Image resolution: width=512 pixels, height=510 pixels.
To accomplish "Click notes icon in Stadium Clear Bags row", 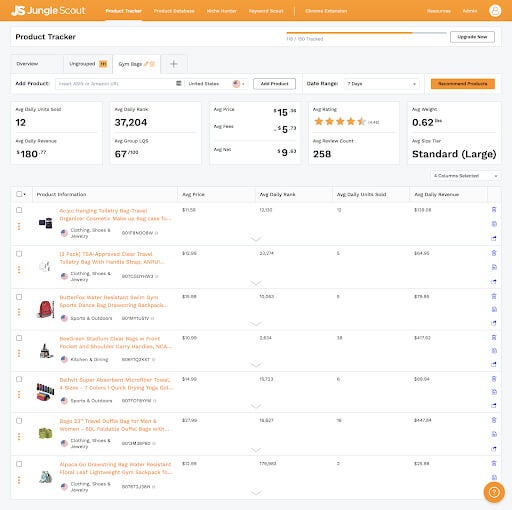I will 494,351.
